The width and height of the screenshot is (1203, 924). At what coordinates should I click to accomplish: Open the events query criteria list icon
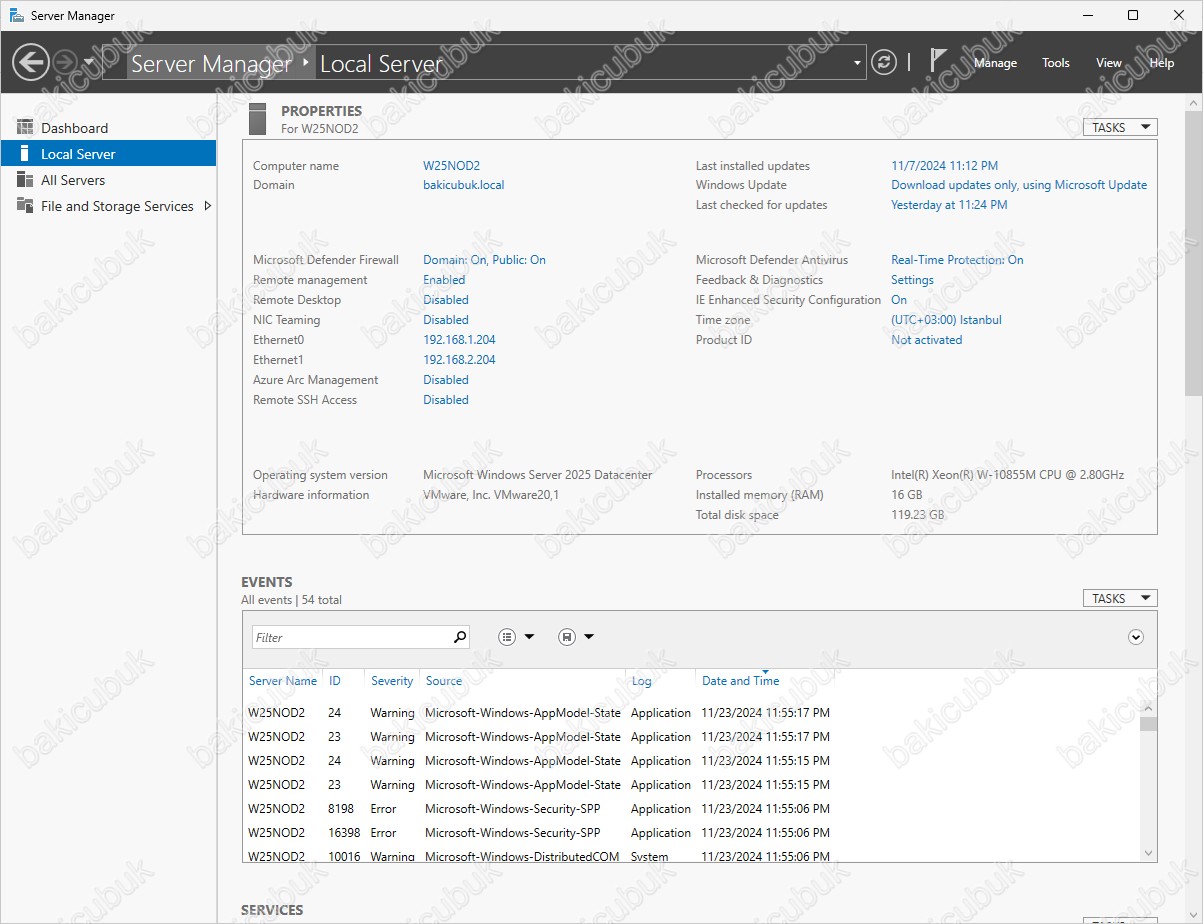tap(507, 637)
